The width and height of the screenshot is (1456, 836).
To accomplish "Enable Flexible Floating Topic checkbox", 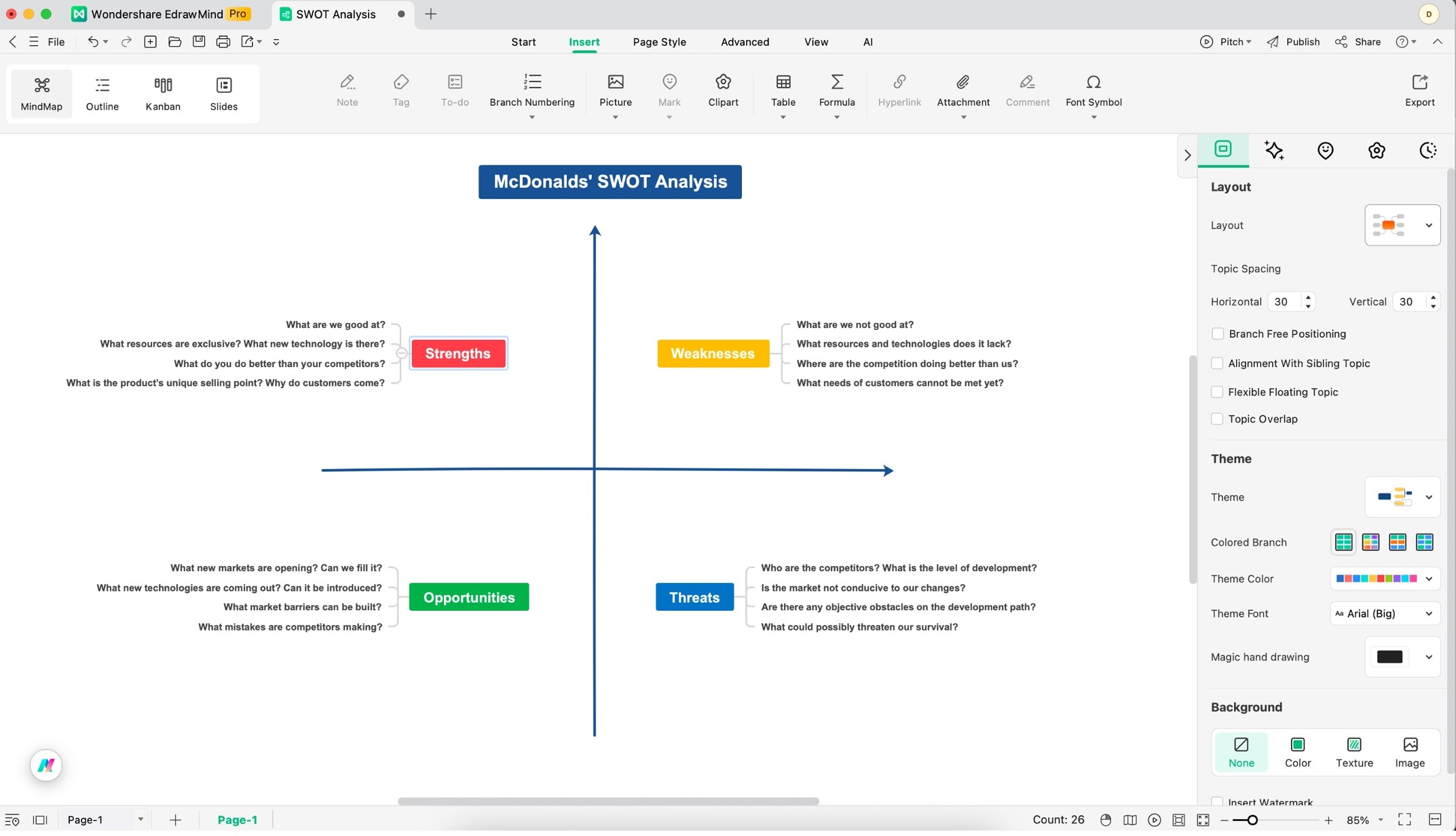I will coord(1217,392).
